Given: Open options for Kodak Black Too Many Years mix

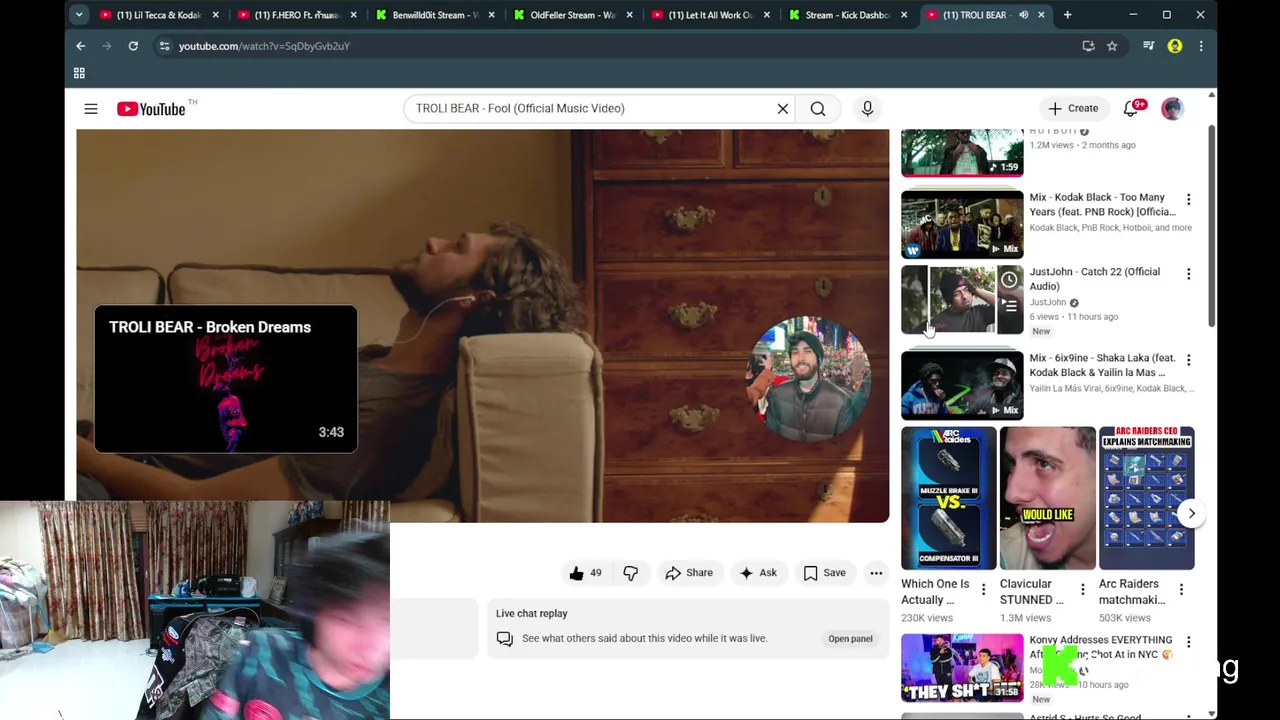Looking at the screenshot, I should pos(1188,200).
